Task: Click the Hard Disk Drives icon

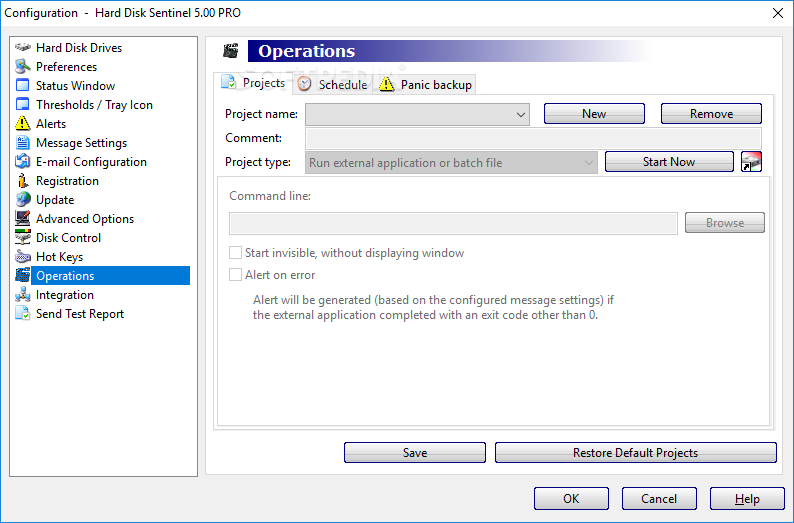Action: (x=23, y=48)
